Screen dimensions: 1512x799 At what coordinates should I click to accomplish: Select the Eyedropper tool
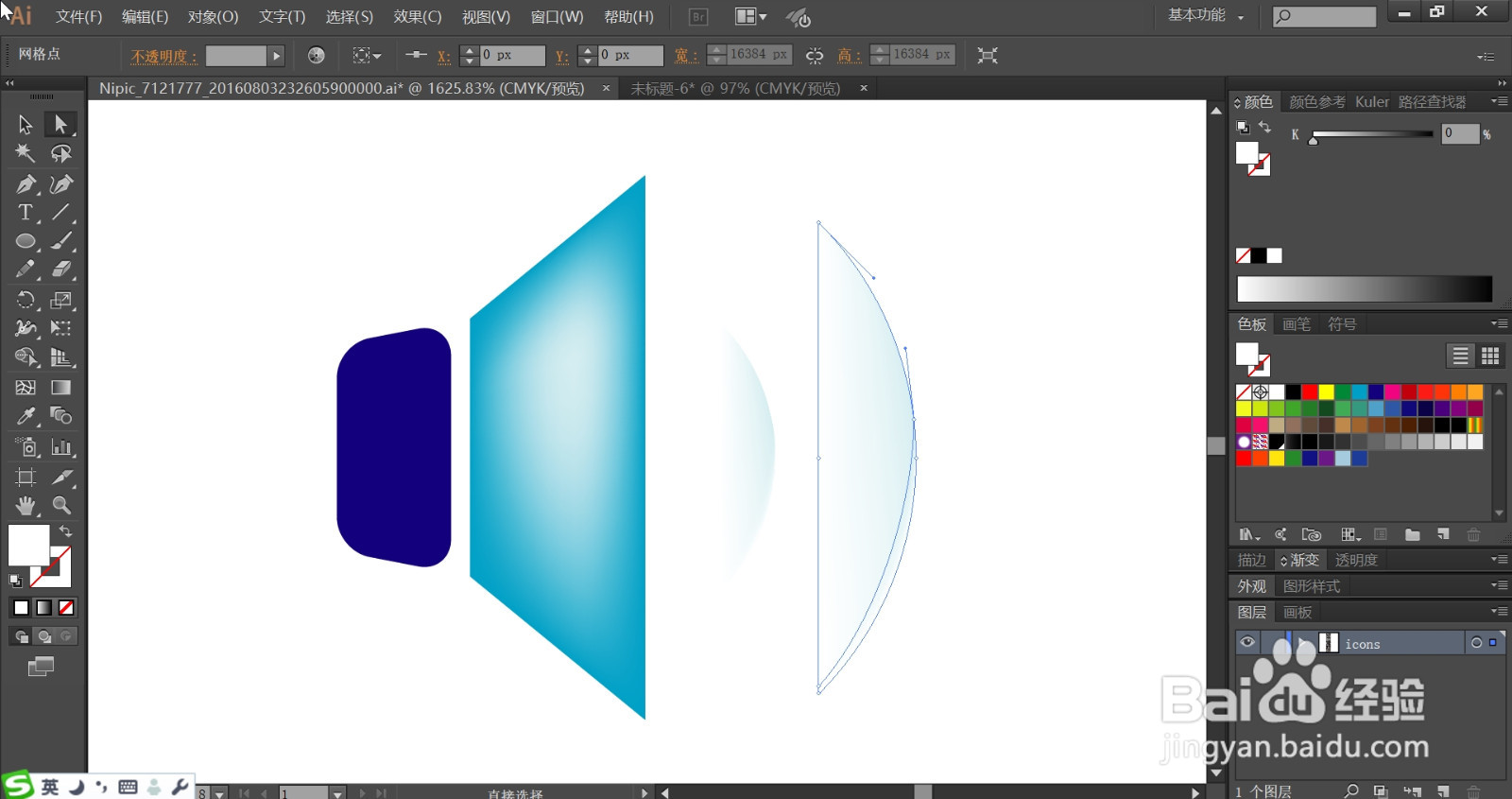pyautogui.click(x=26, y=416)
